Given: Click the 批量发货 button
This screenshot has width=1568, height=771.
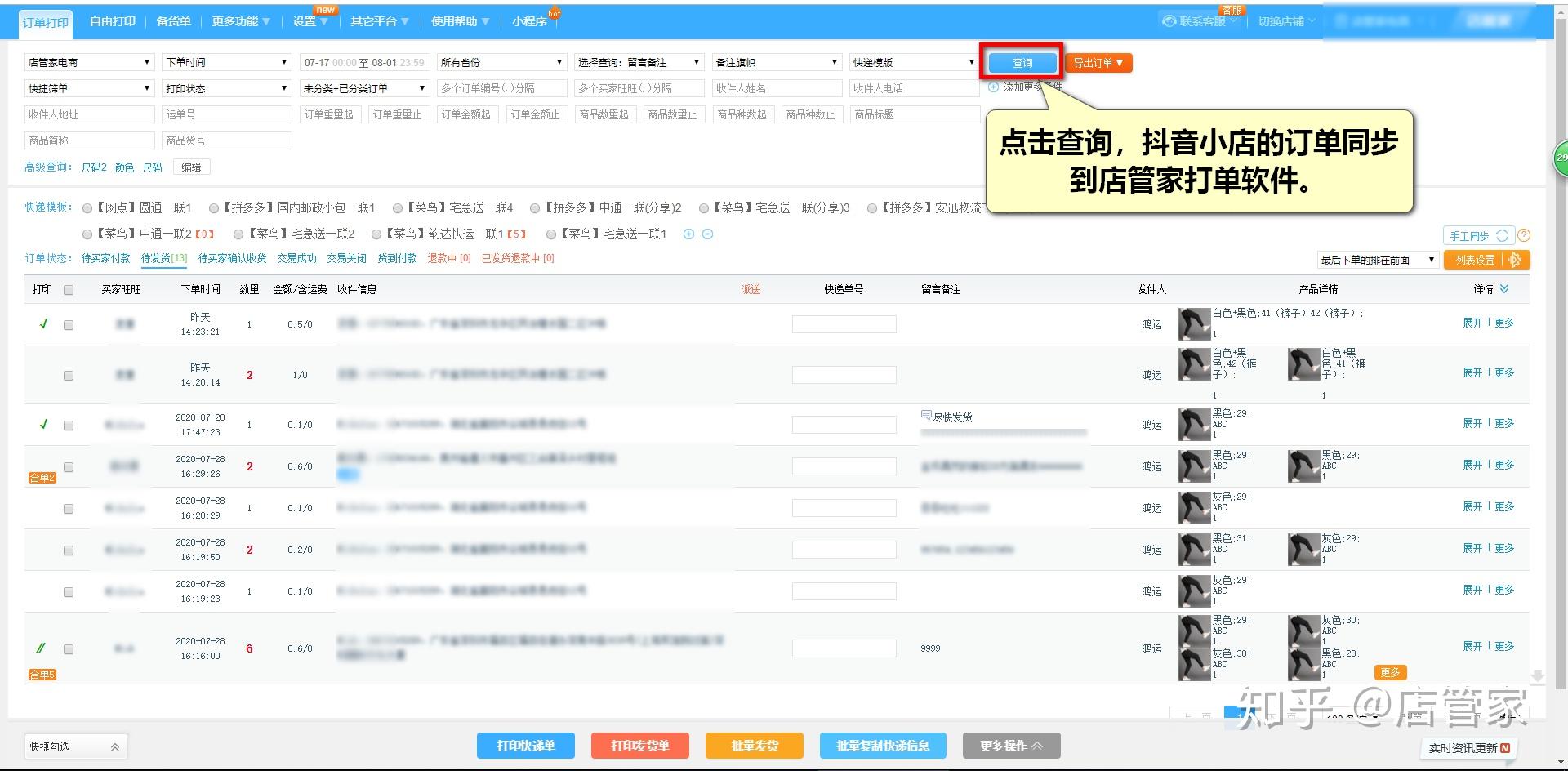Looking at the screenshot, I should (755, 746).
